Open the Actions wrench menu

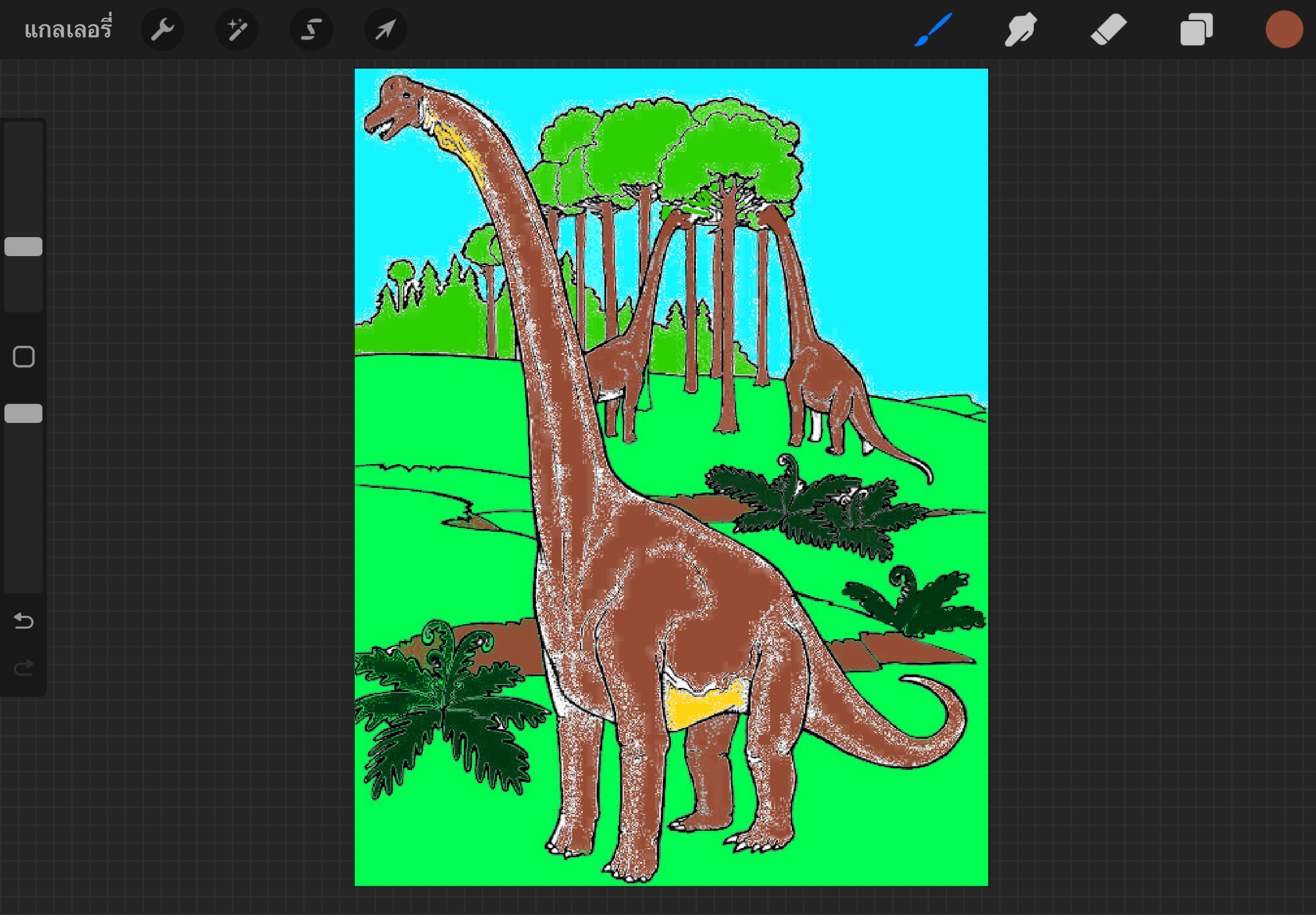162,29
